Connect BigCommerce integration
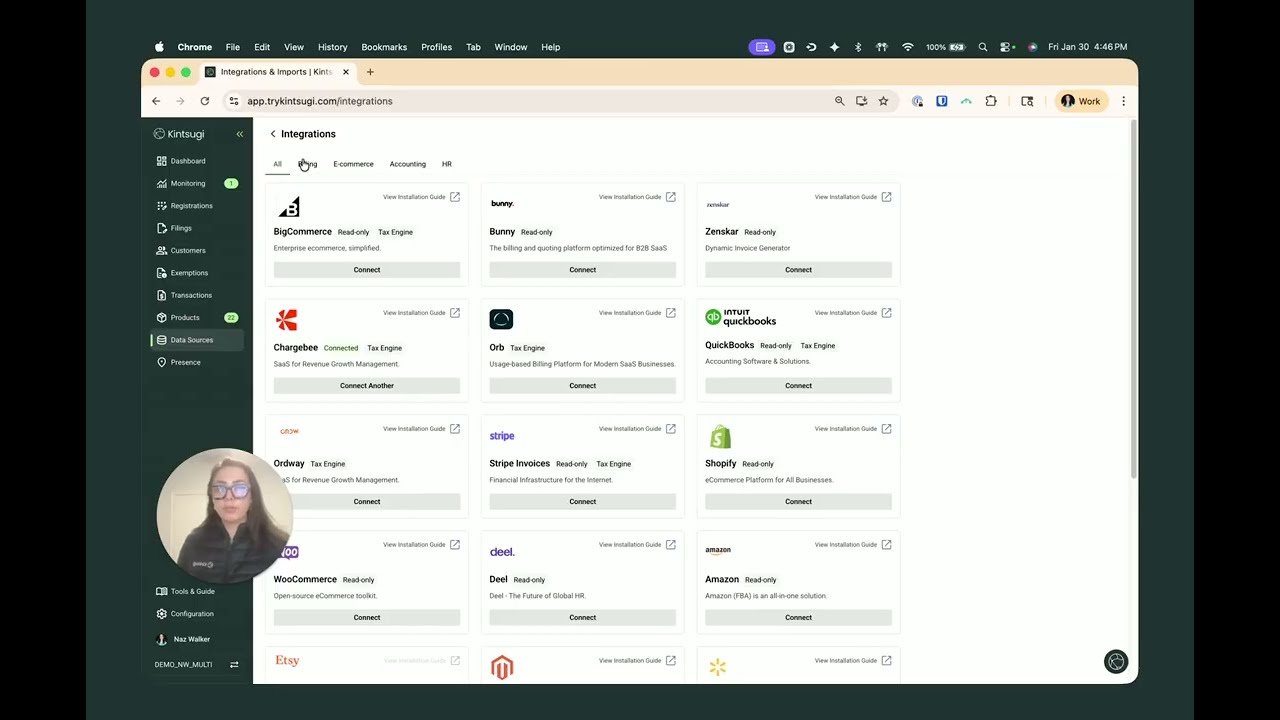 (367, 270)
